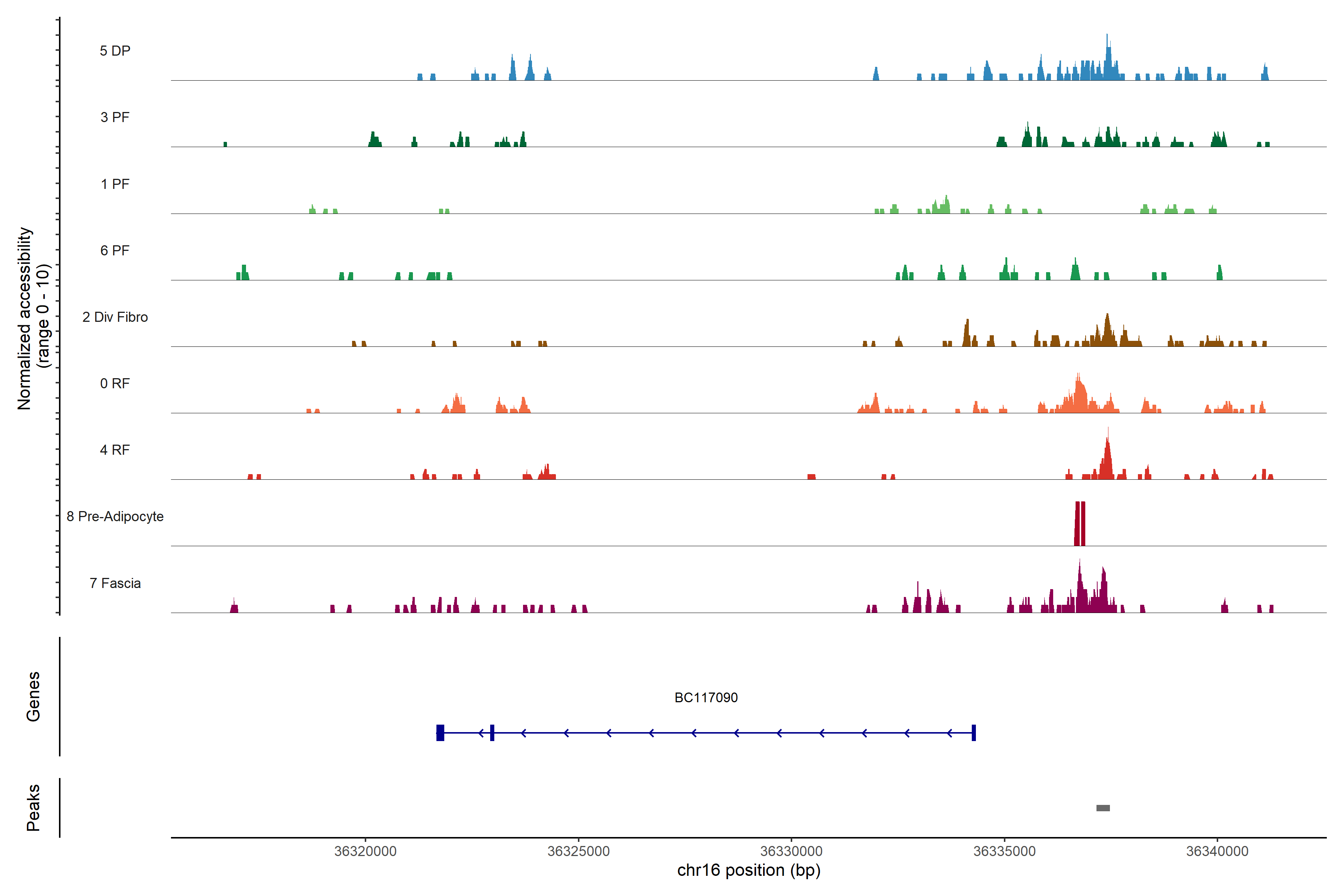Click the large leftmost exon of BC117090
The image size is (1344, 896).
point(440,732)
